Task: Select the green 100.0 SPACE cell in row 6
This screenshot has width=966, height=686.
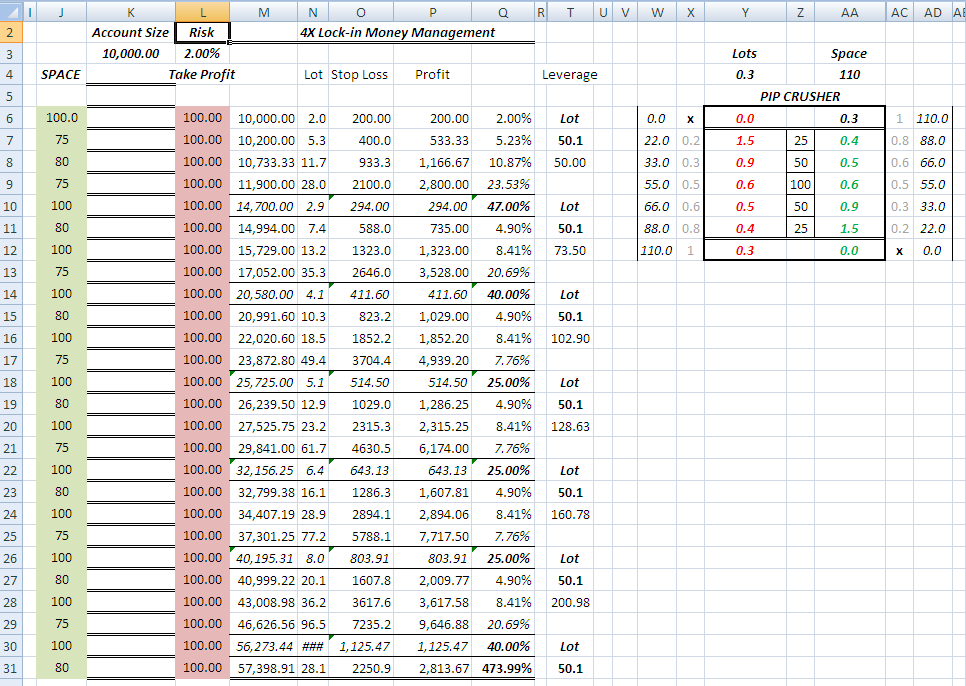Action: (x=61, y=119)
